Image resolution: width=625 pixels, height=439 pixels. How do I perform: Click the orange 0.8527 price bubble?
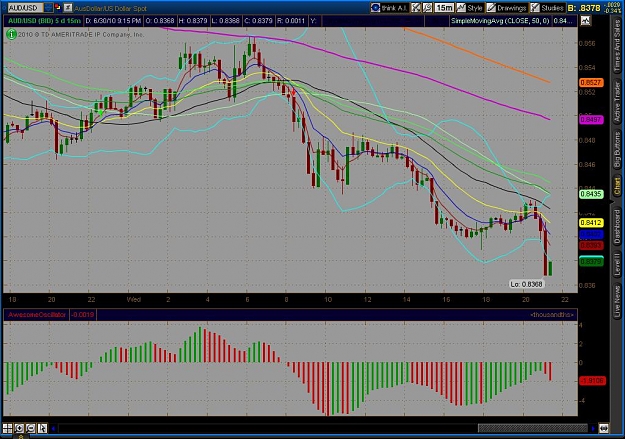pyautogui.click(x=591, y=83)
